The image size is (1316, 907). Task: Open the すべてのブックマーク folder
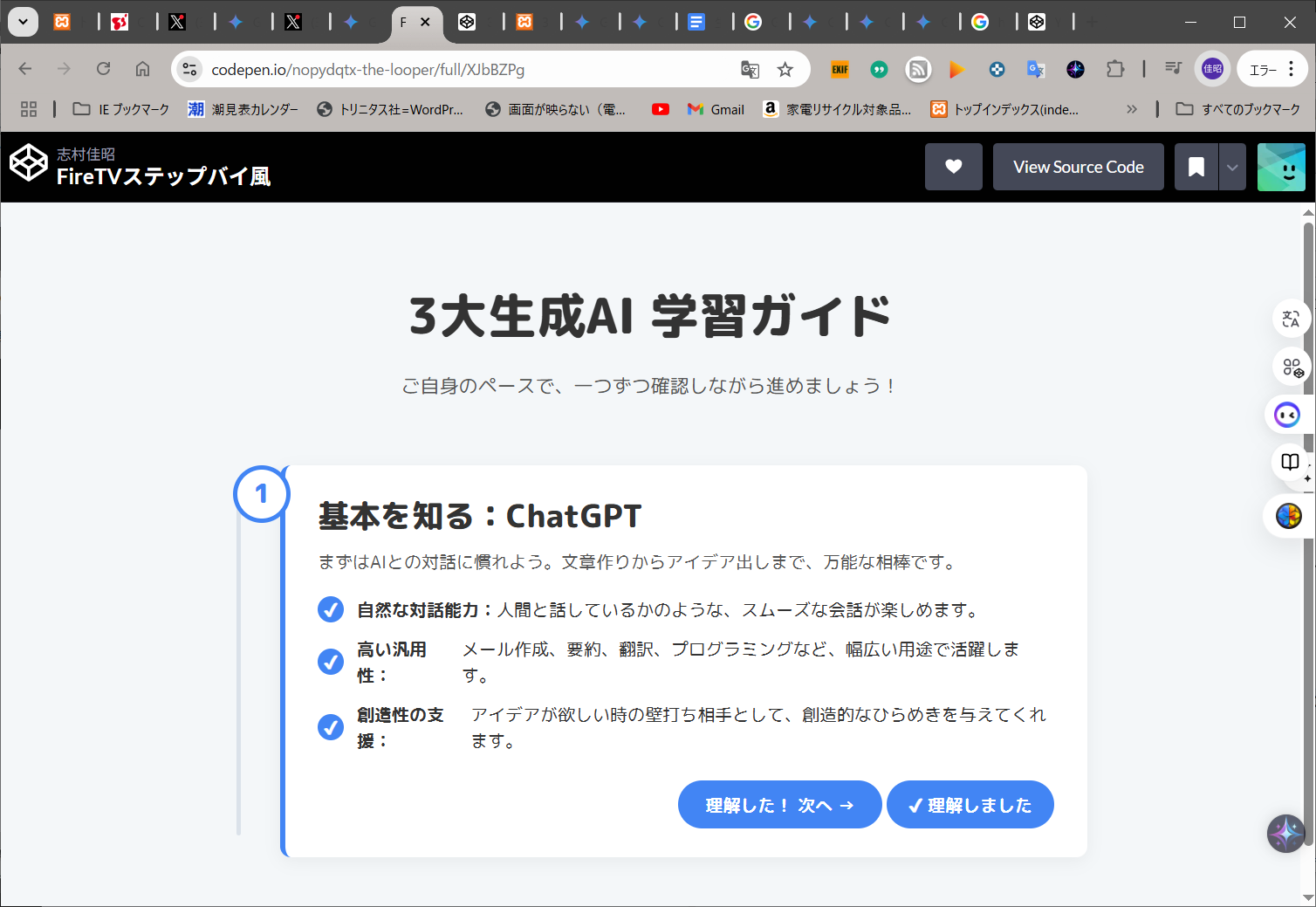click(x=1238, y=109)
